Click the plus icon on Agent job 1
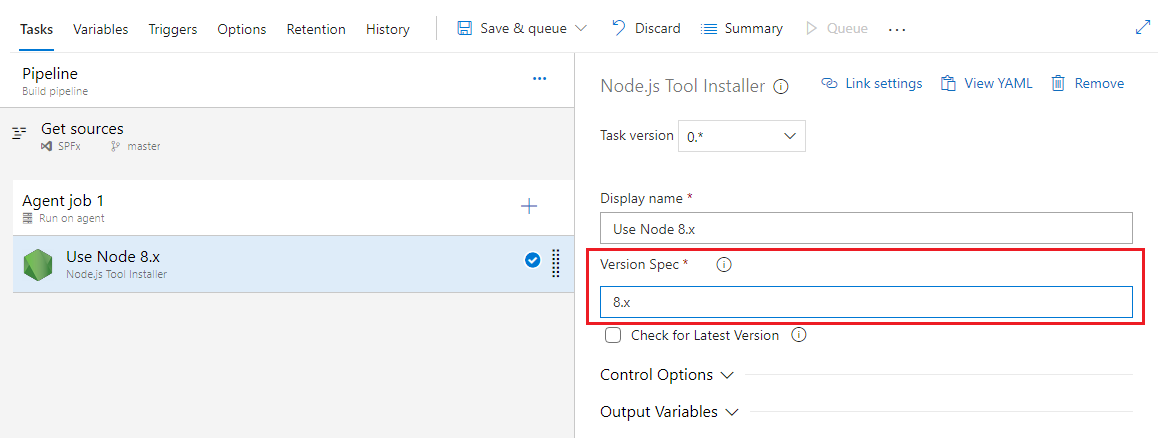The height and width of the screenshot is (438, 1164). coord(529,207)
